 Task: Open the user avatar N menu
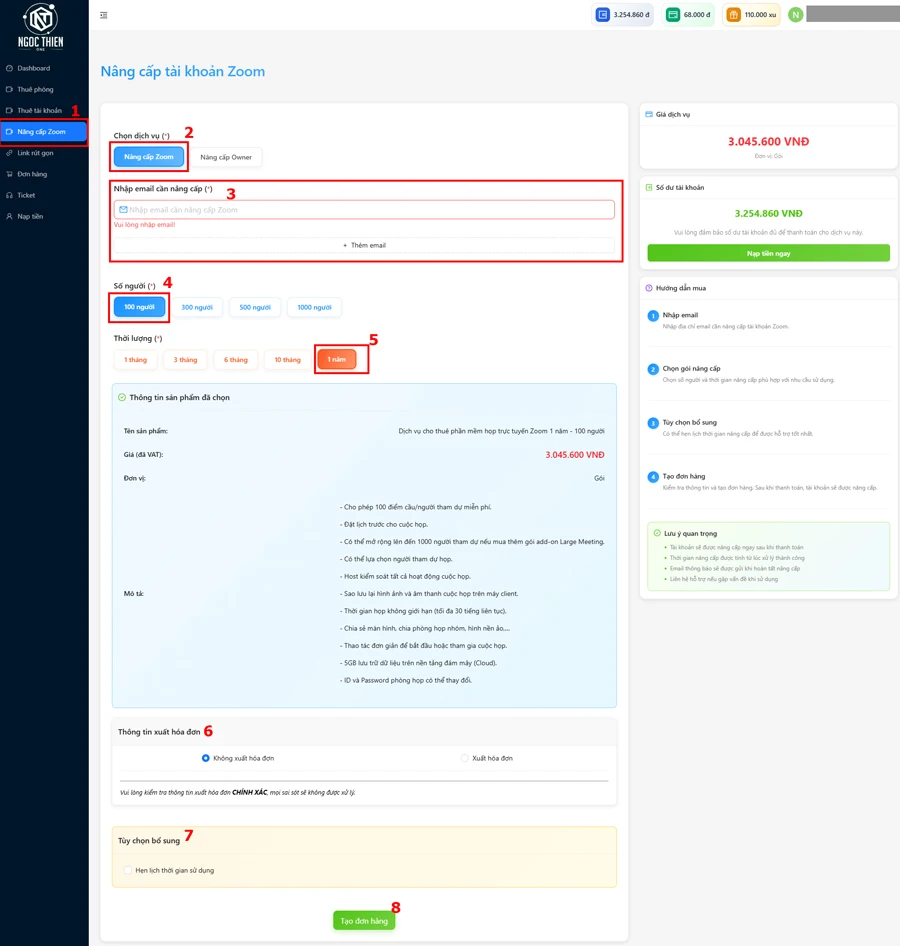(796, 15)
